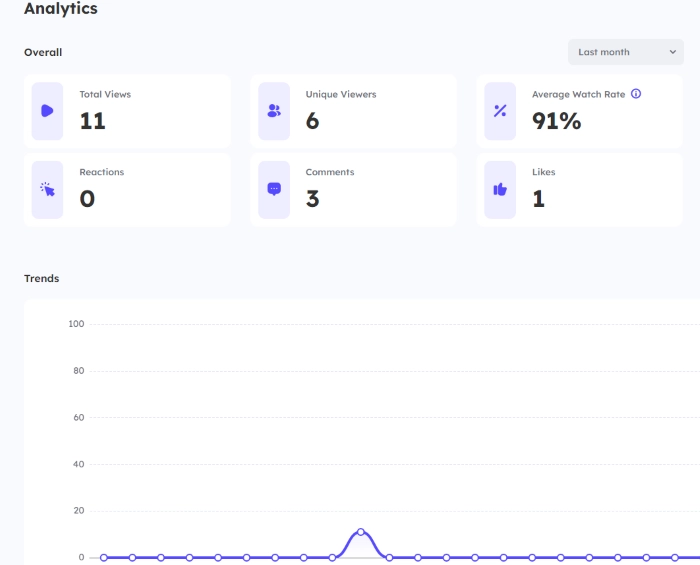Select the peak data point on Trends chart
The image size is (700, 565).
(x=361, y=532)
